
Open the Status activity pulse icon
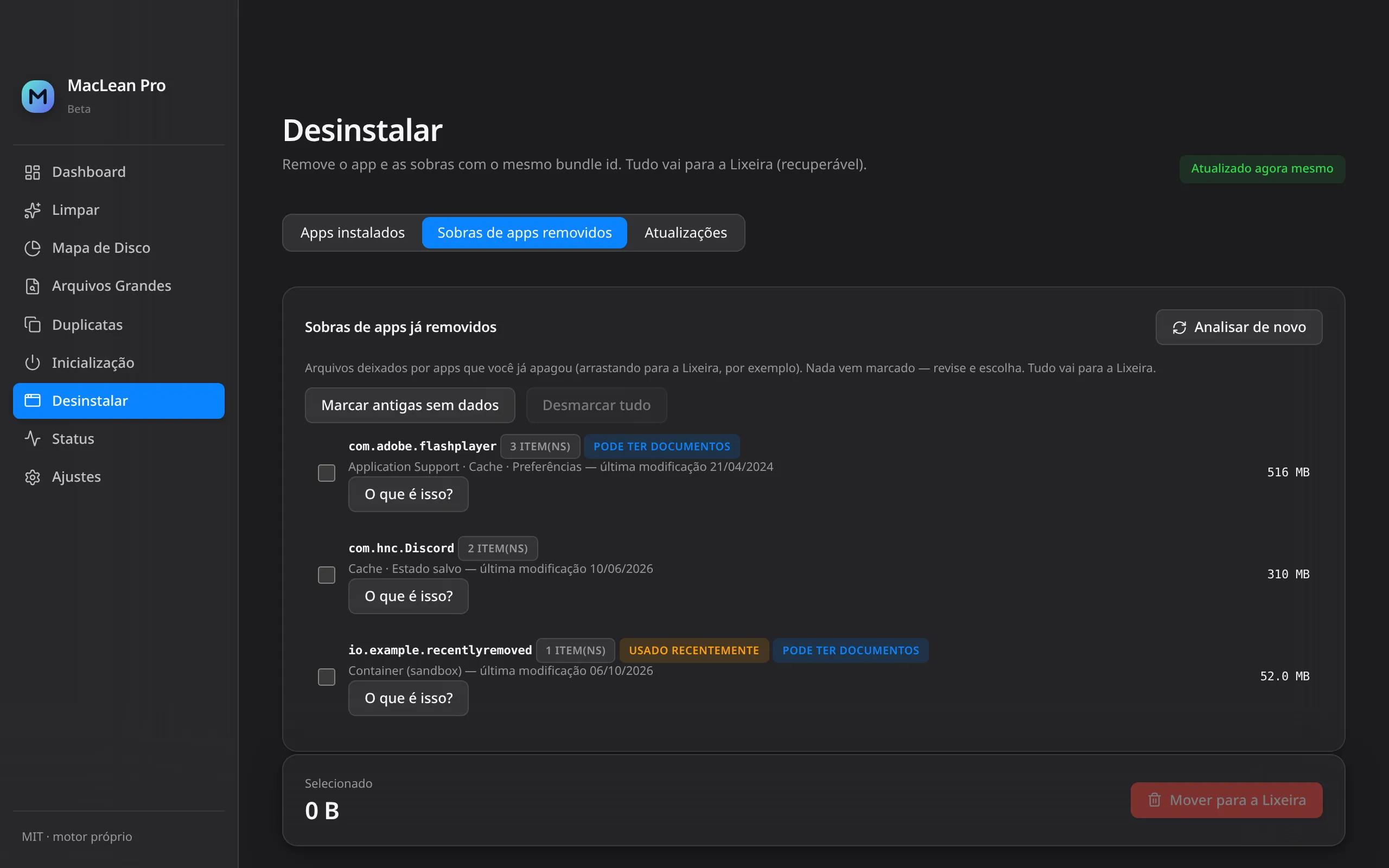click(33, 438)
